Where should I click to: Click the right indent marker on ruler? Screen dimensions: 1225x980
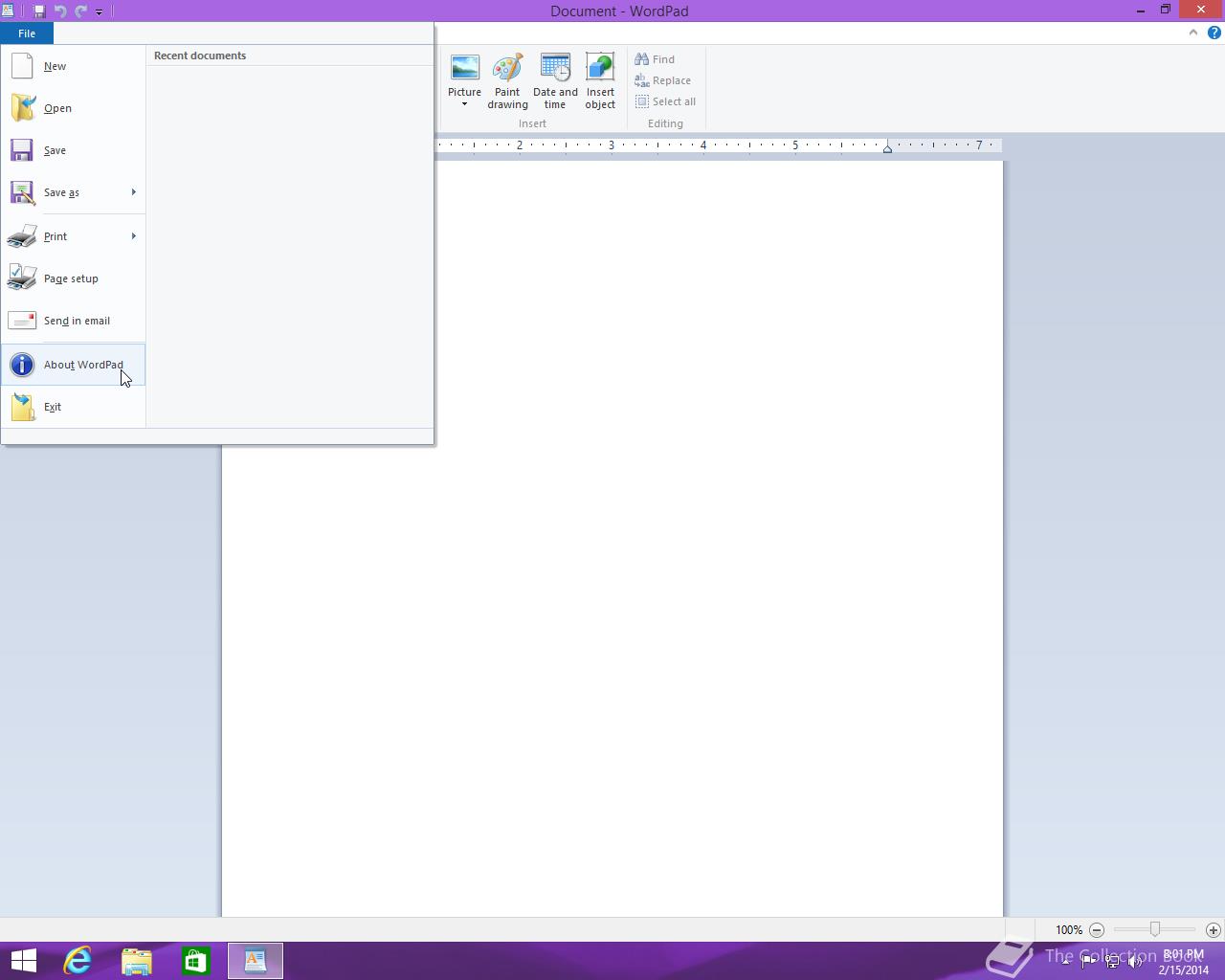887,147
